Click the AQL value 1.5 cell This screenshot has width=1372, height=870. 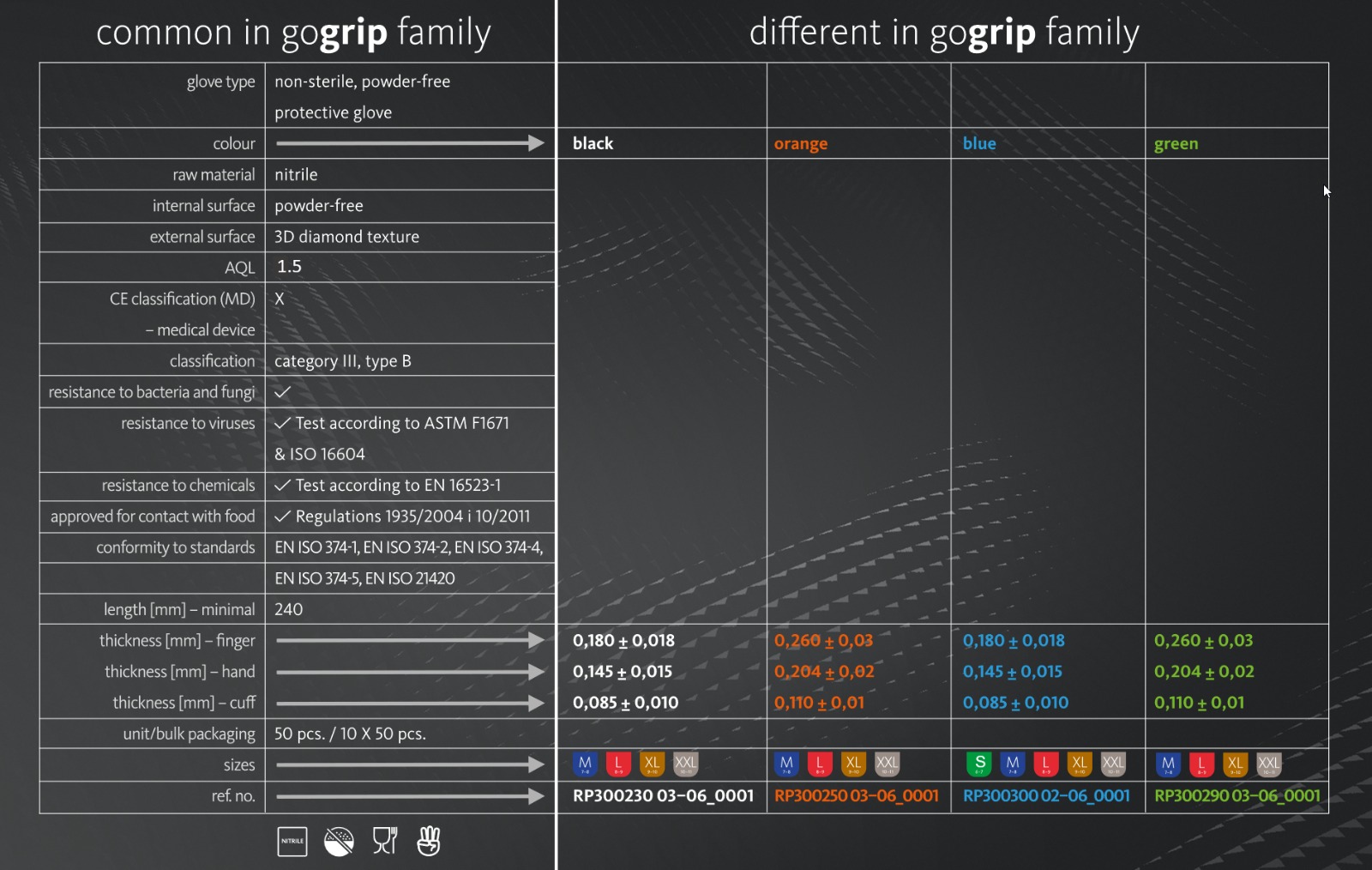[x=289, y=267]
